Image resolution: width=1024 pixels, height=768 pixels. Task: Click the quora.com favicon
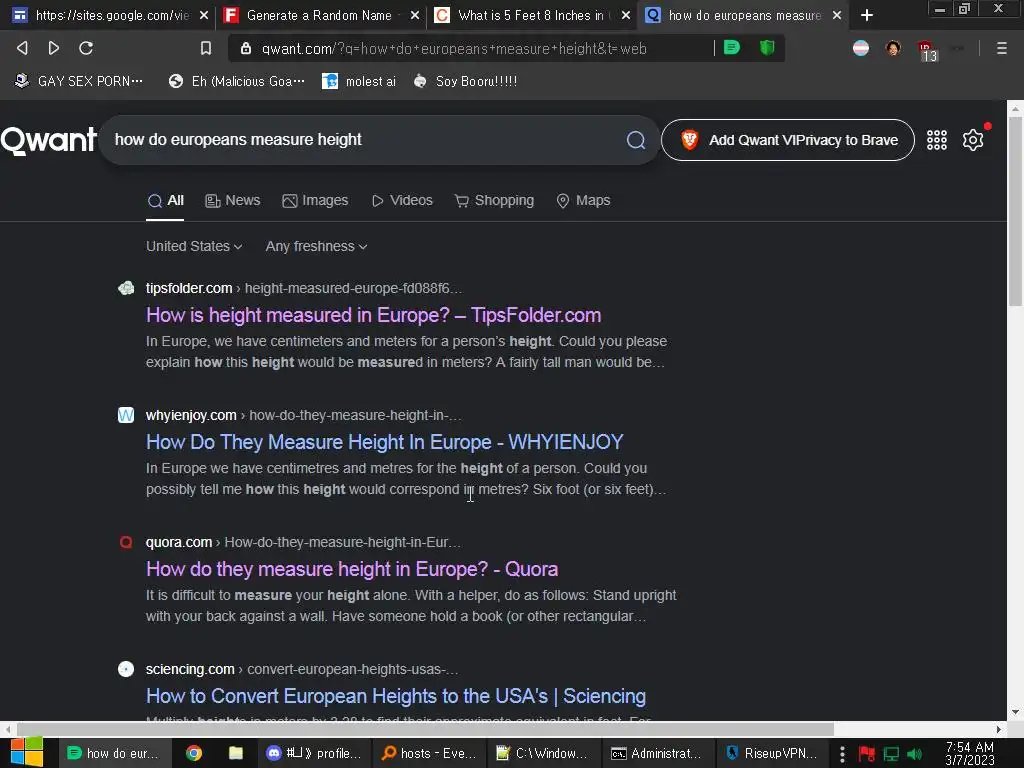click(x=126, y=542)
